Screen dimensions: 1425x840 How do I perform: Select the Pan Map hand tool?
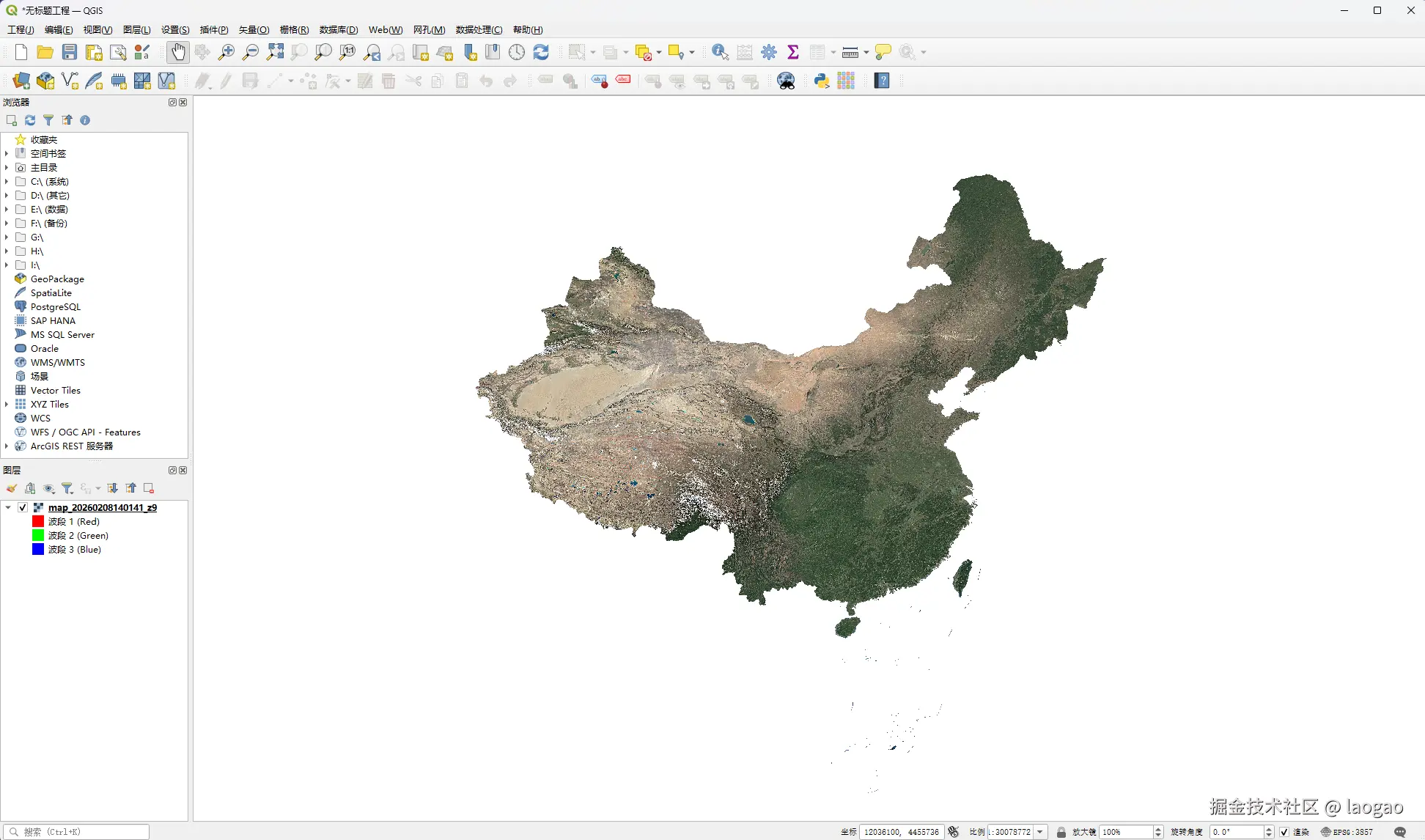177,52
